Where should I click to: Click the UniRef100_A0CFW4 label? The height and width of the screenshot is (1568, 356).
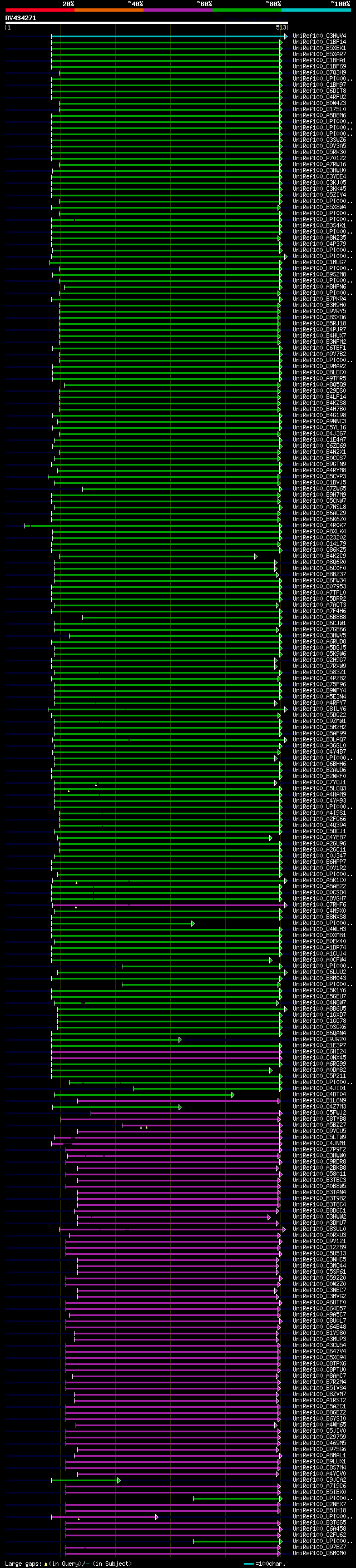coord(319,960)
